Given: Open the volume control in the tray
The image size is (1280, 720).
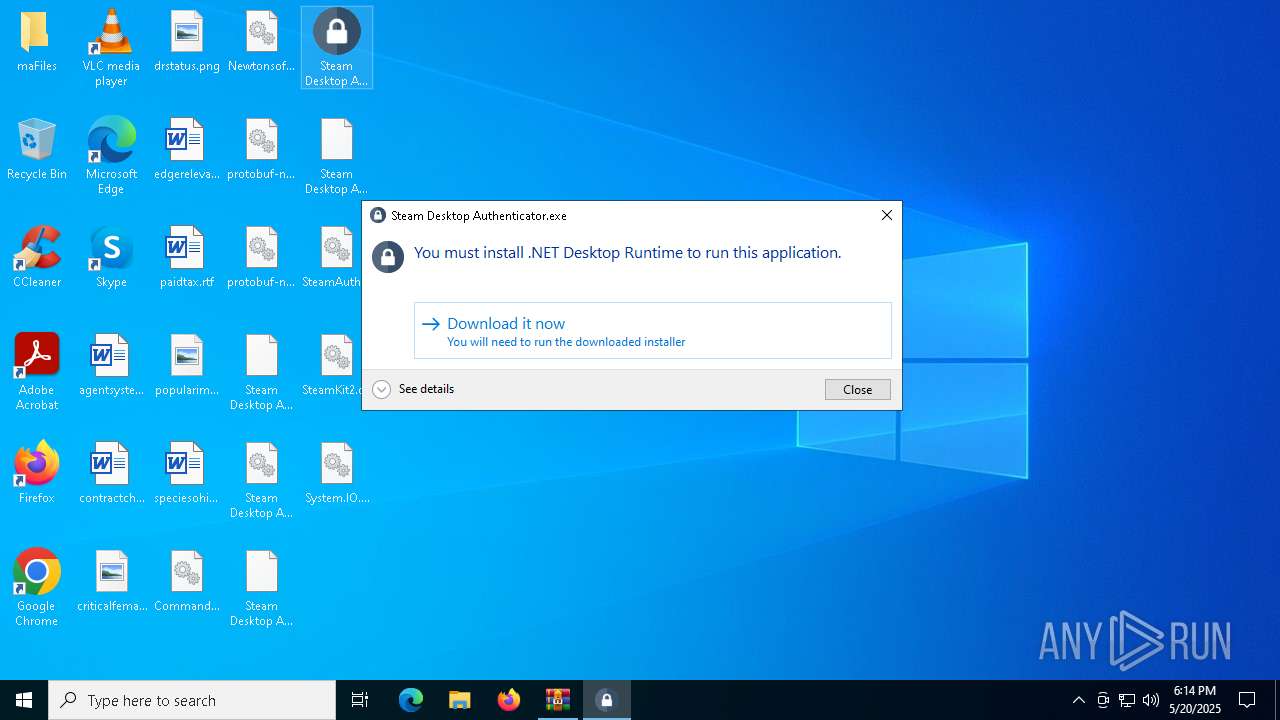Looking at the screenshot, I should click(x=1151, y=700).
